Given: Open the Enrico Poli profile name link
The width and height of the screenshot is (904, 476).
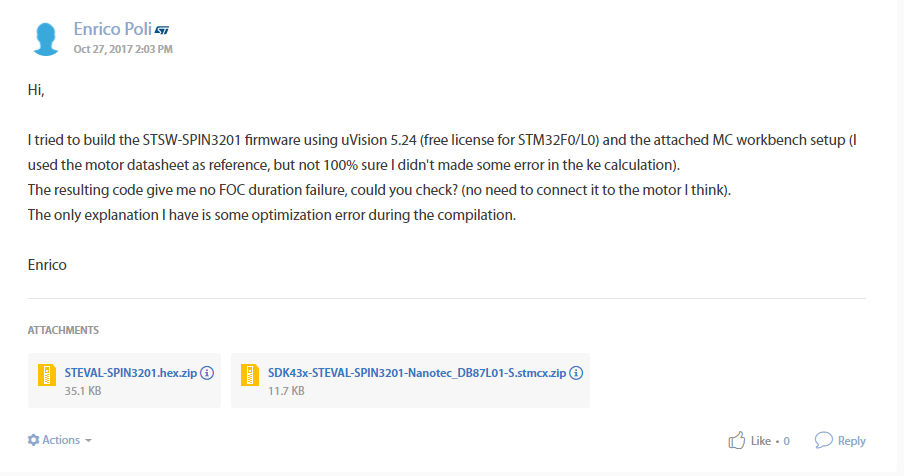Looking at the screenshot, I should tap(112, 29).
